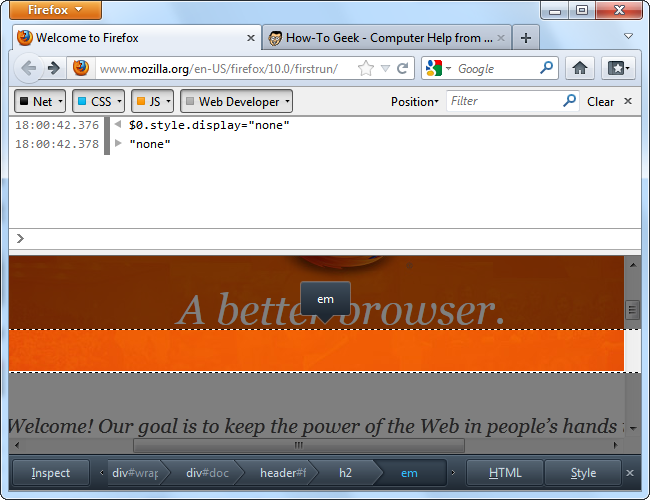Open the URL history dropdown arrow
This screenshot has width=650, height=500.
(386, 68)
